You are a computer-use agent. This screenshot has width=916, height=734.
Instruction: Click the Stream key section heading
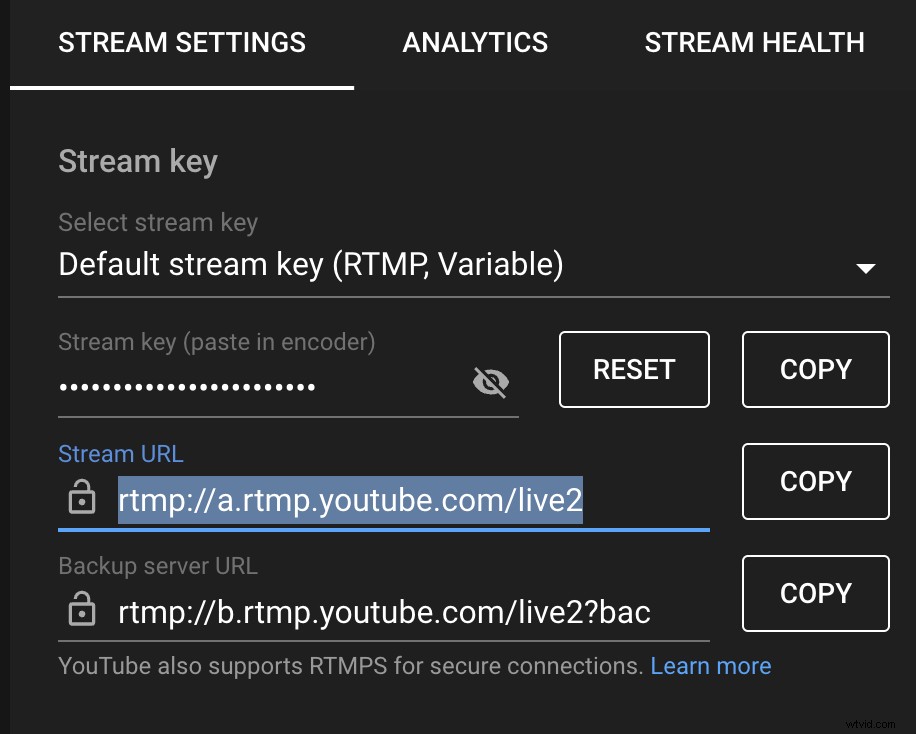click(138, 160)
